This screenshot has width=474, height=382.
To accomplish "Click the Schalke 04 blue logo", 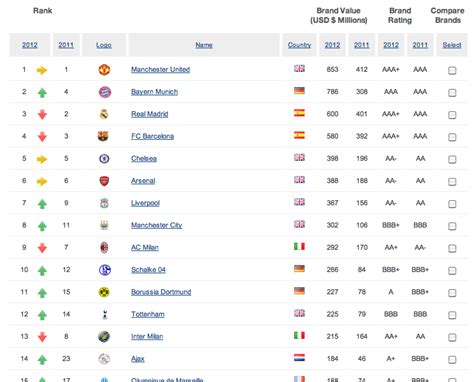I will click(105, 270).
